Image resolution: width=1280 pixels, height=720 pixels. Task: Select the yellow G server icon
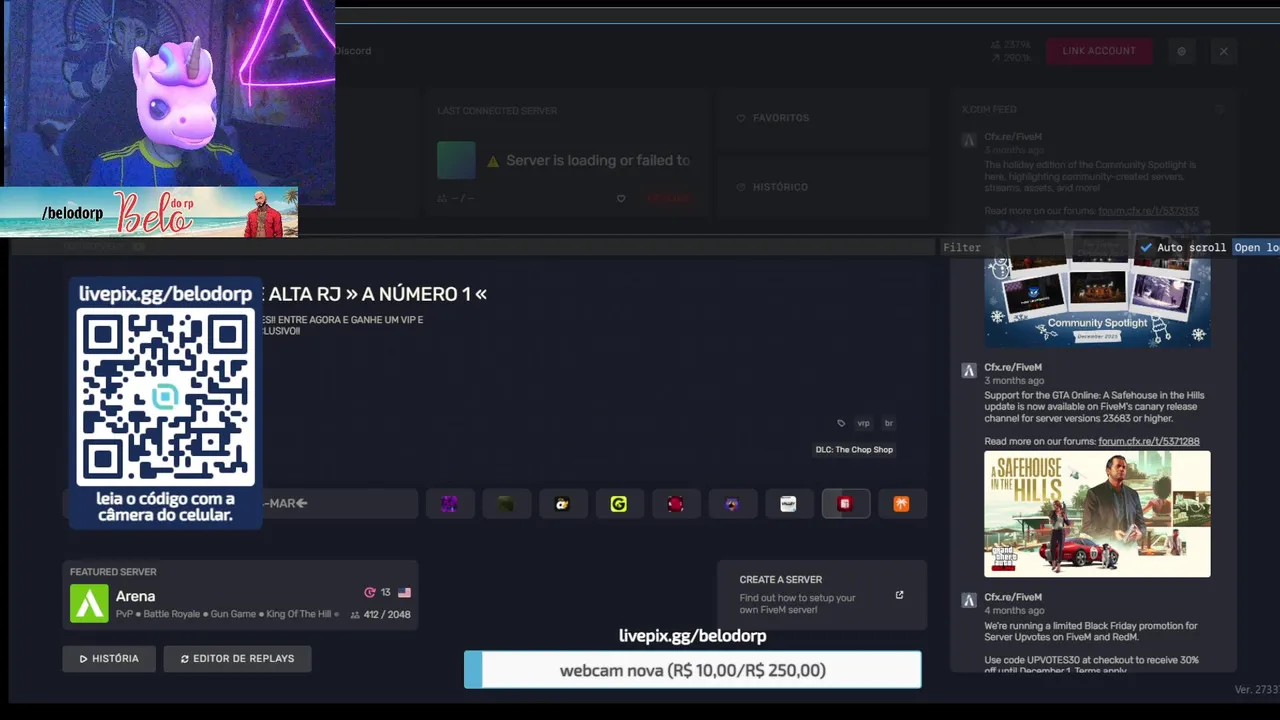tap(619, 504)
